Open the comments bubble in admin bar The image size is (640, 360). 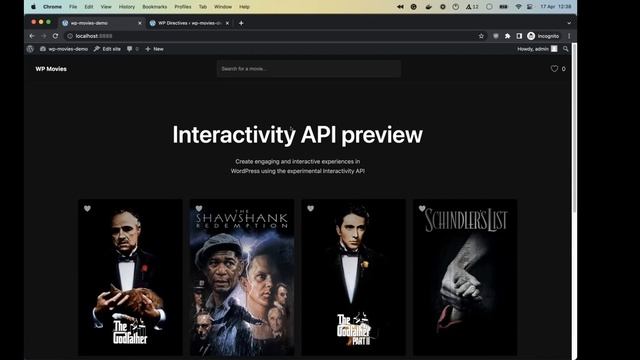pyautogui.click(x=132, y=49)
